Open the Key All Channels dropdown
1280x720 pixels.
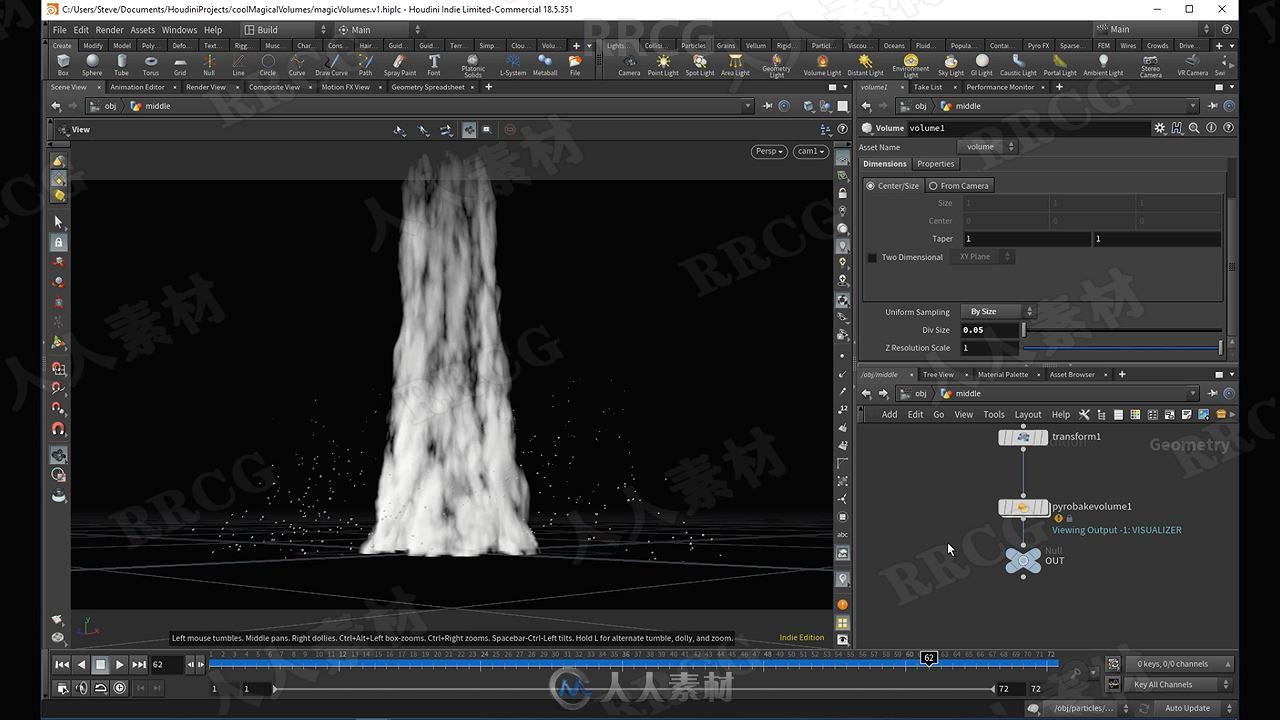1180,685
